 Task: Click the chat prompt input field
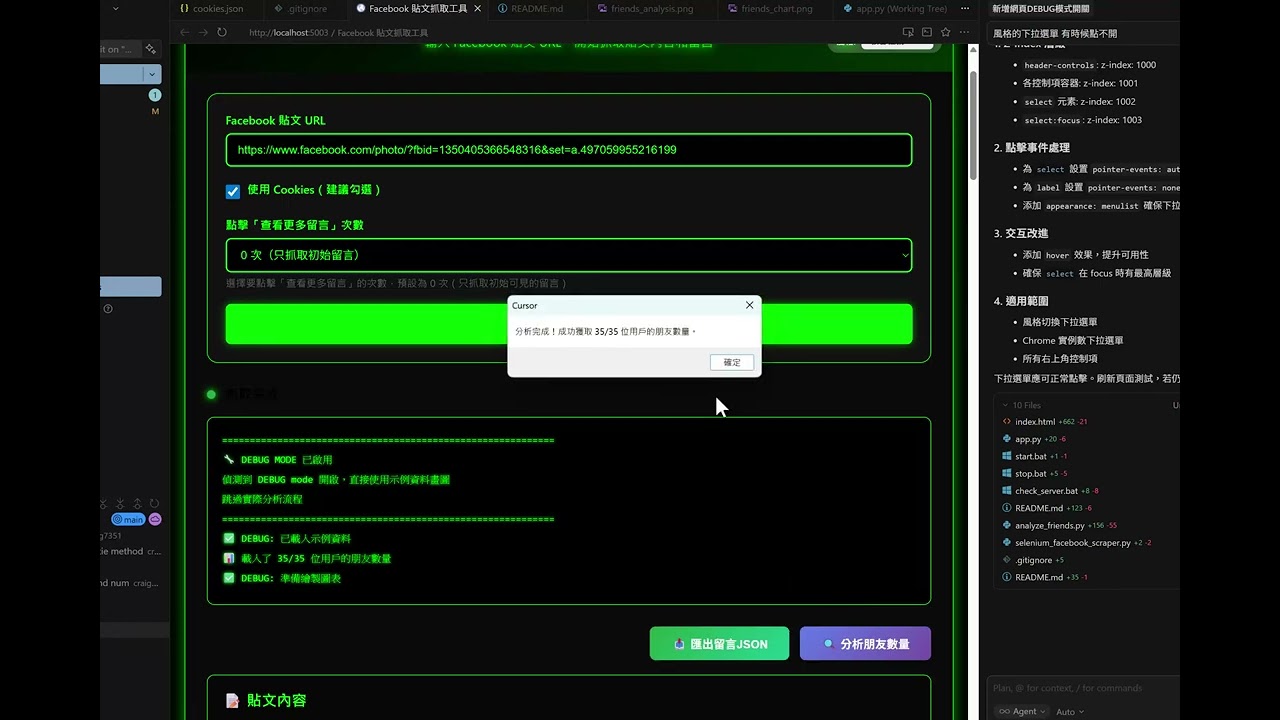tap(1083, 688)
